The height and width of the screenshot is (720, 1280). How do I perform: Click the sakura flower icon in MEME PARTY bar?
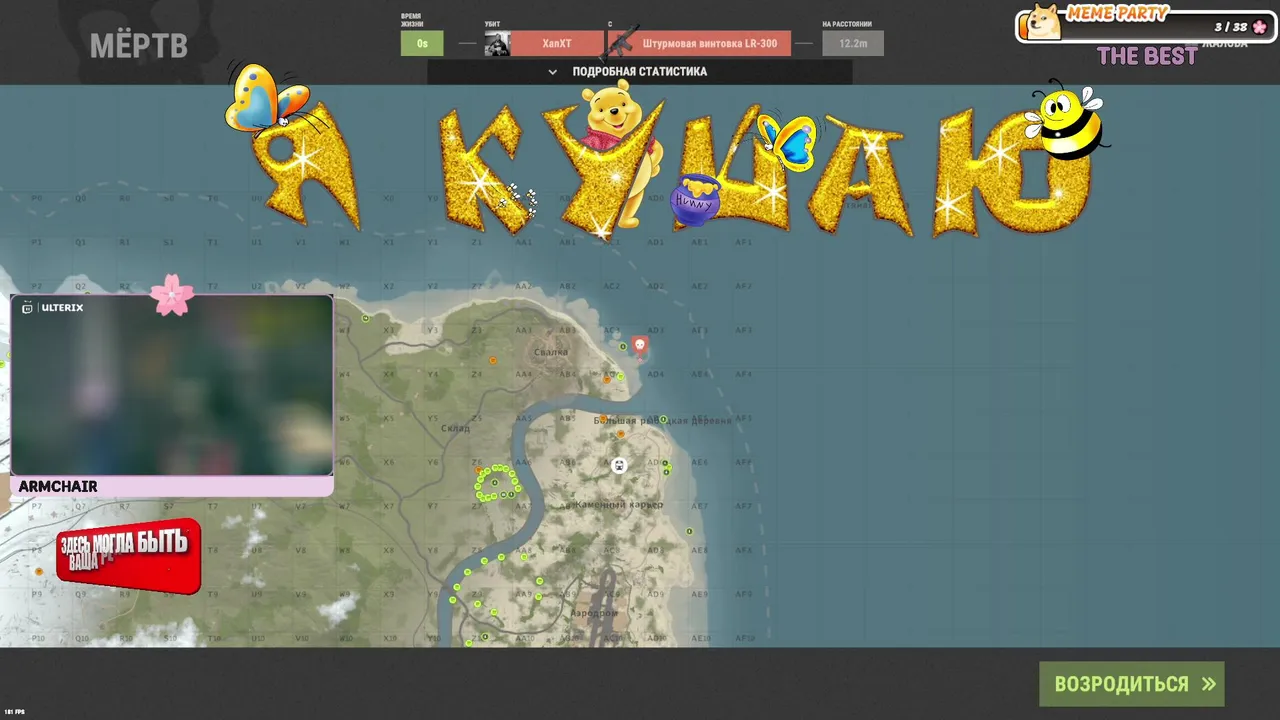point(1259,27)
